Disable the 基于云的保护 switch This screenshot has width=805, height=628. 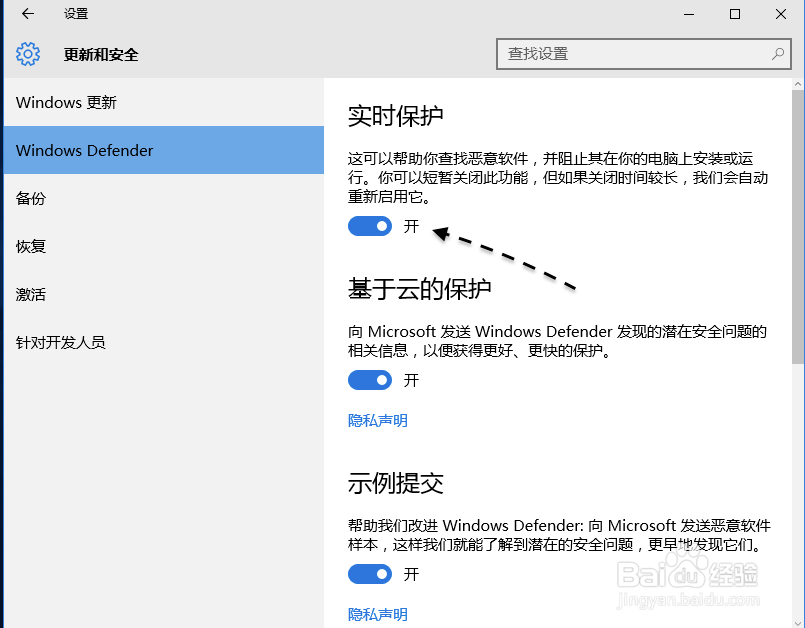click(x=370, y=380)
